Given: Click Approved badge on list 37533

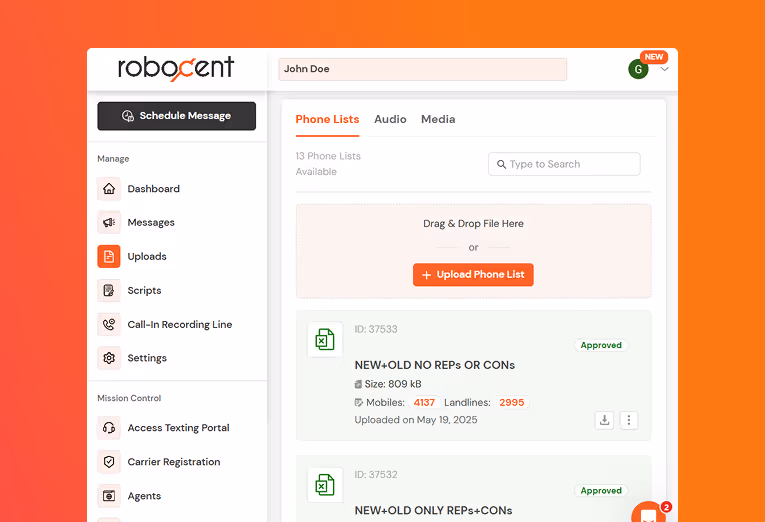Looking at the screenshot, I should coord(601,345).
